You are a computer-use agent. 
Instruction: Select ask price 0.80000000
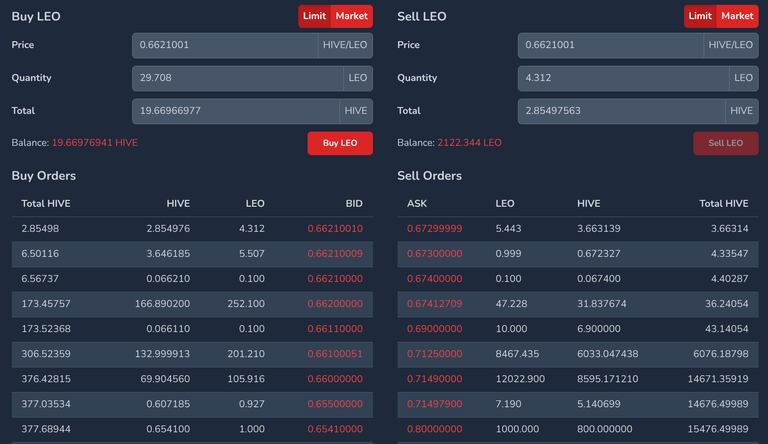(x=434, y=428)
